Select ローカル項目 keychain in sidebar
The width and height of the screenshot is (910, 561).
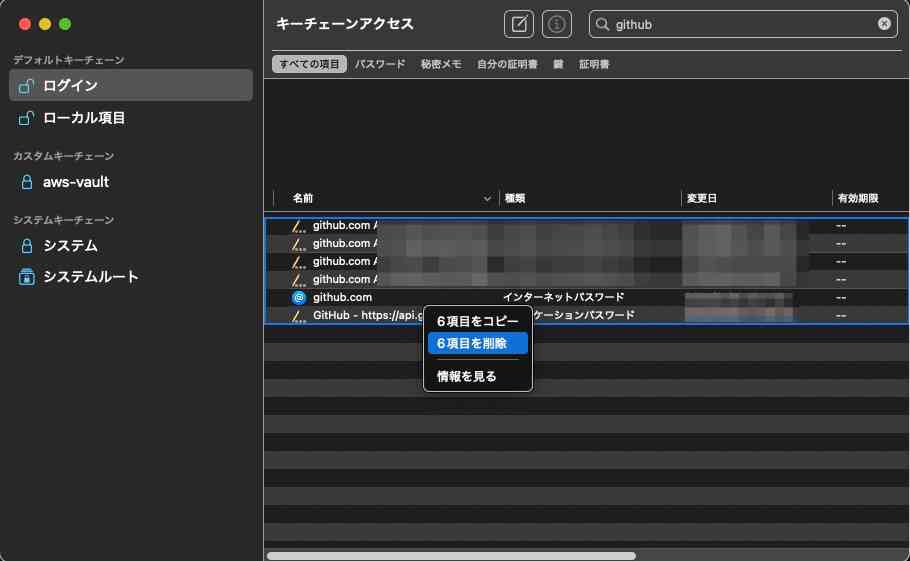pyautogui.click(x=84, y=118)
